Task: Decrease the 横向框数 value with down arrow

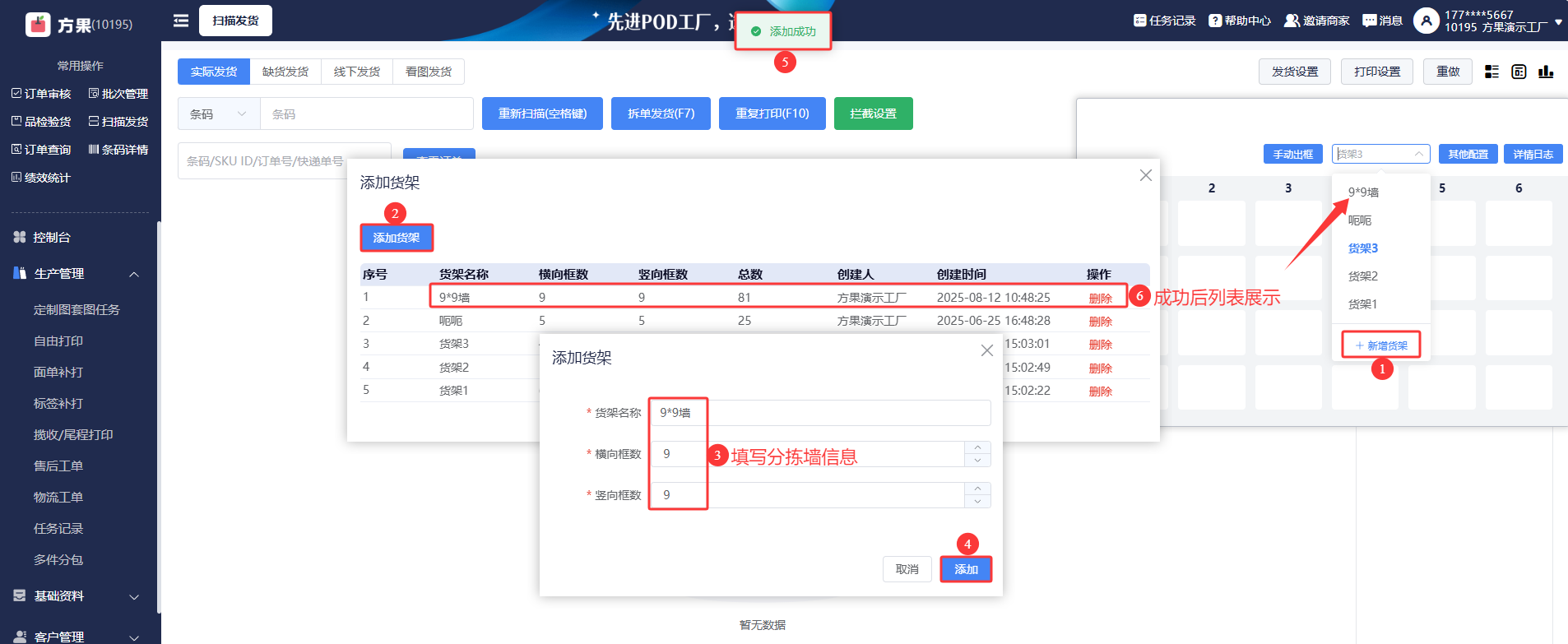Action: pyautogui.click(x=977, y=461)
